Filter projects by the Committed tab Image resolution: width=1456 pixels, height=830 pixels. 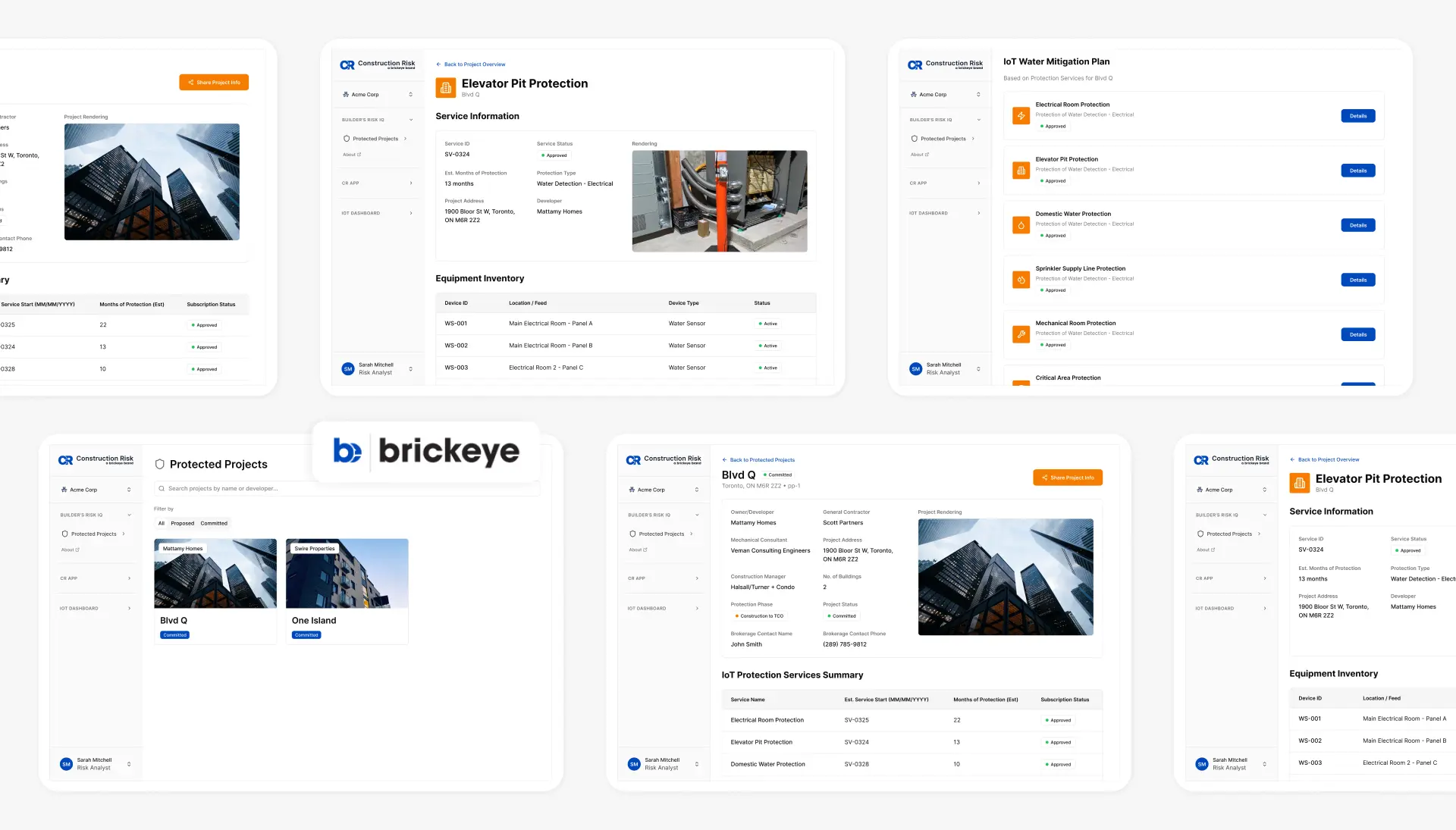(x=214, y=523)
